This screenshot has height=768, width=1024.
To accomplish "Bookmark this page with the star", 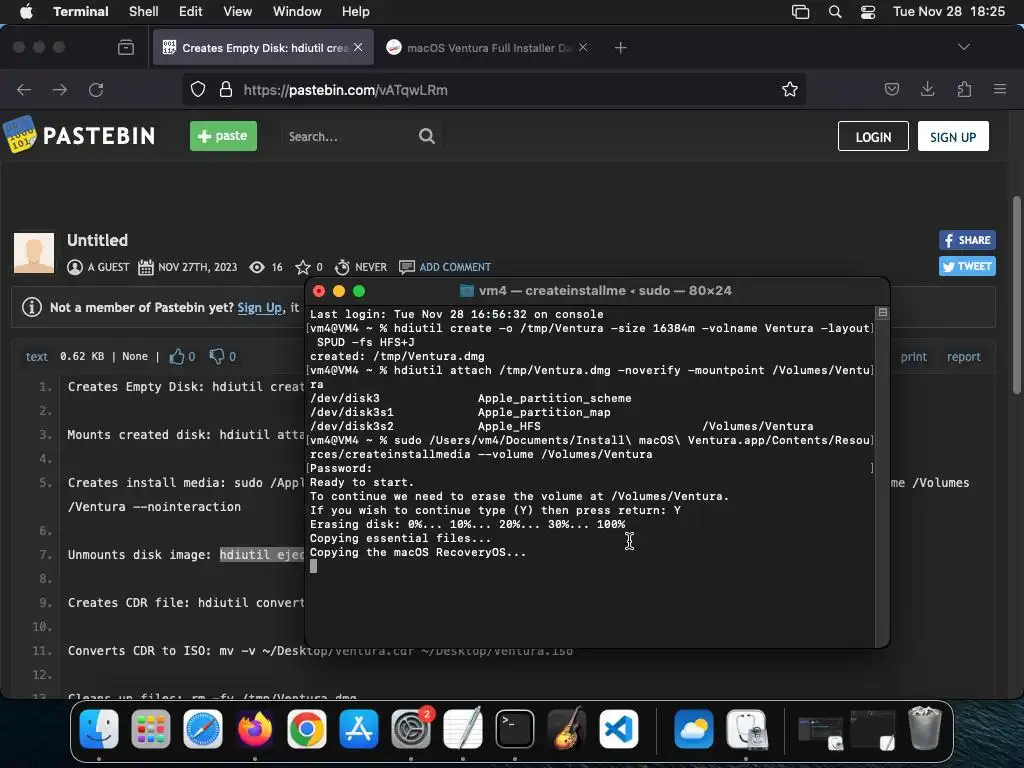I will [790, 90].
